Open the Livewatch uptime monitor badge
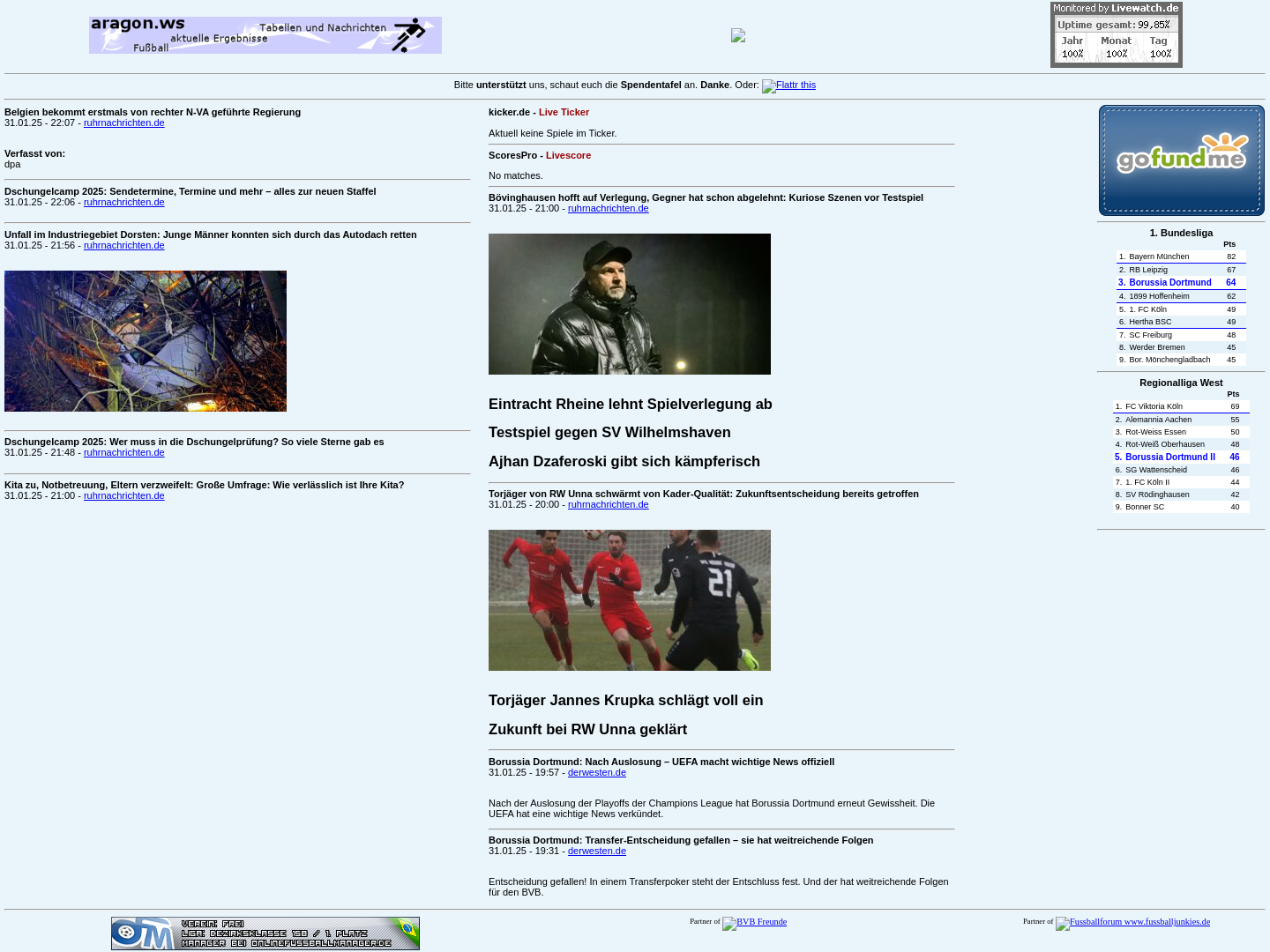1270x952 pixels. click(x=1117, y=34)
